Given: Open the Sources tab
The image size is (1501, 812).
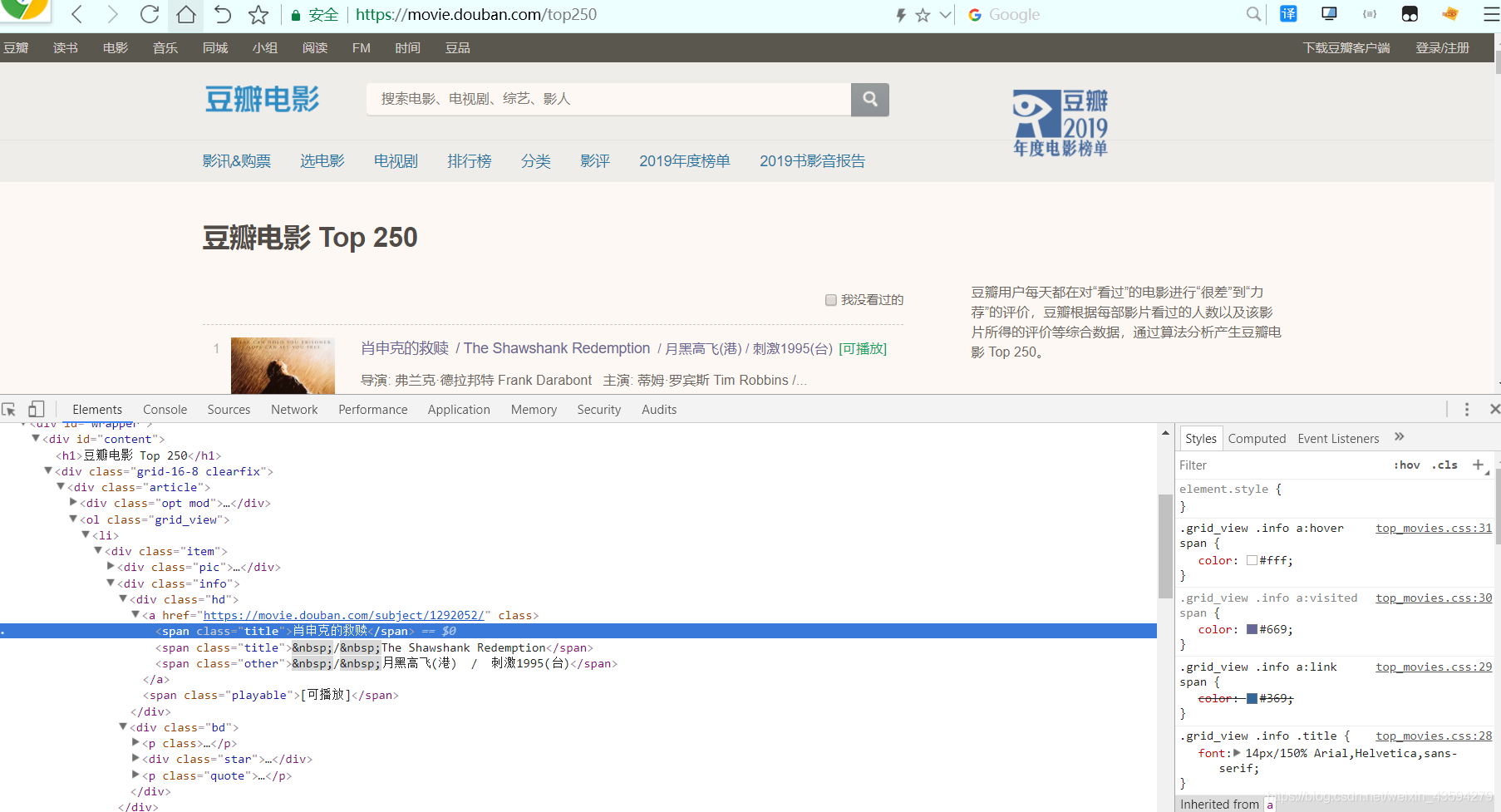Looking at the screenshot, I should [x=229, y=410].
